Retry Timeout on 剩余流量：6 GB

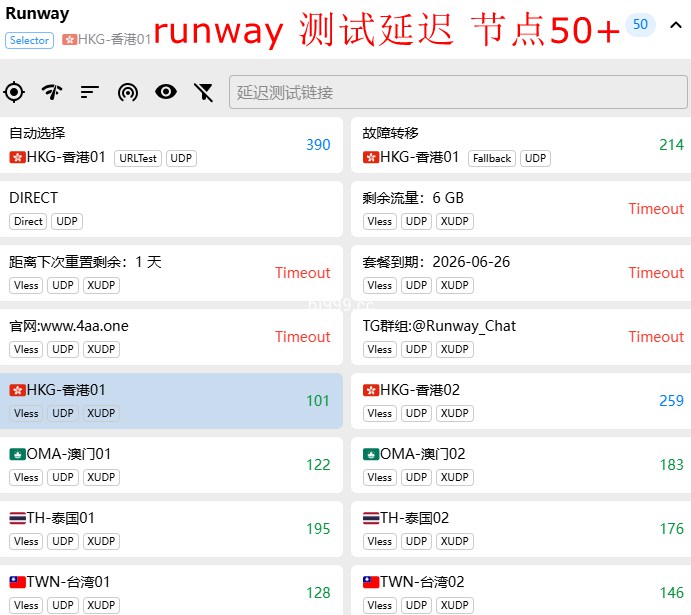(656, 208)
